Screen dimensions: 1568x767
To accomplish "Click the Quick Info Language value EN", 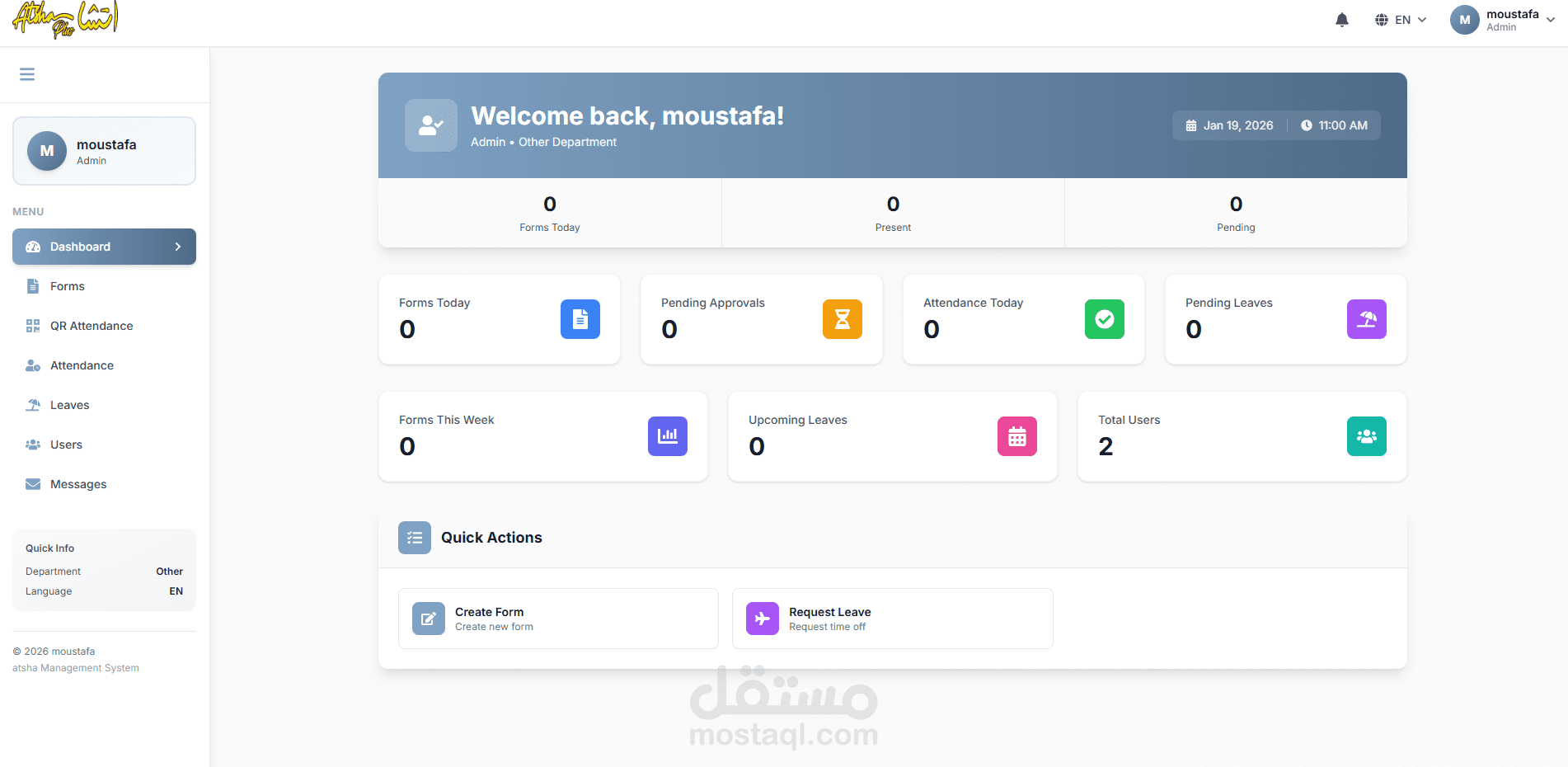I will 176,591.
